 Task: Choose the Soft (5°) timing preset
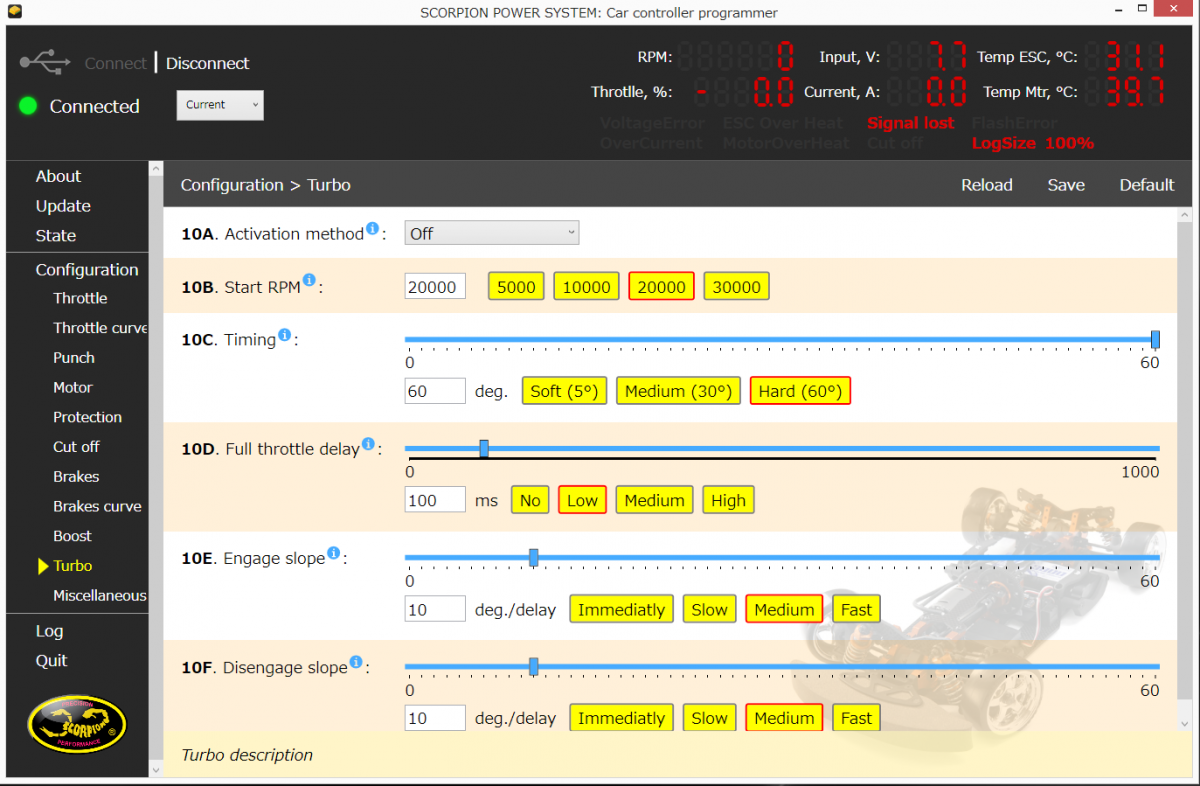pos(565,391)
